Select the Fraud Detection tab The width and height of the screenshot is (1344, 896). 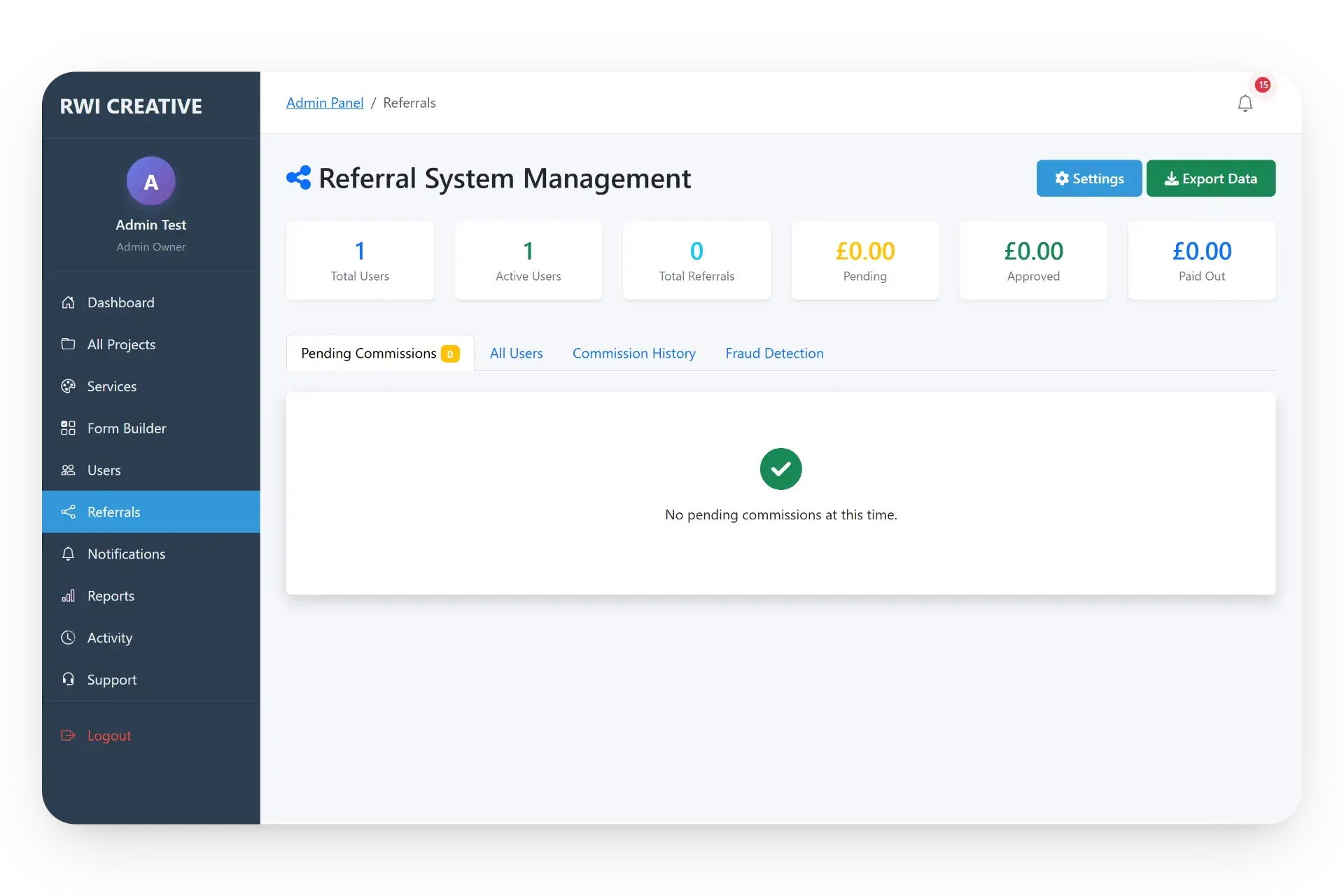[x=774, y=353]
